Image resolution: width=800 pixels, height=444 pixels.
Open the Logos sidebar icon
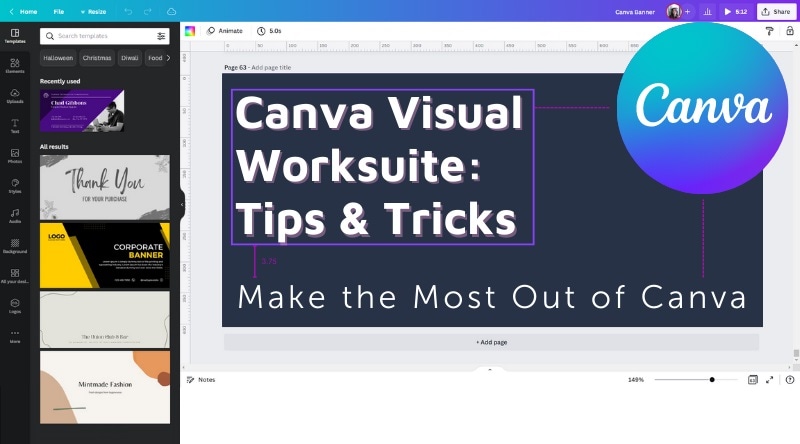[x=15, y=306]
